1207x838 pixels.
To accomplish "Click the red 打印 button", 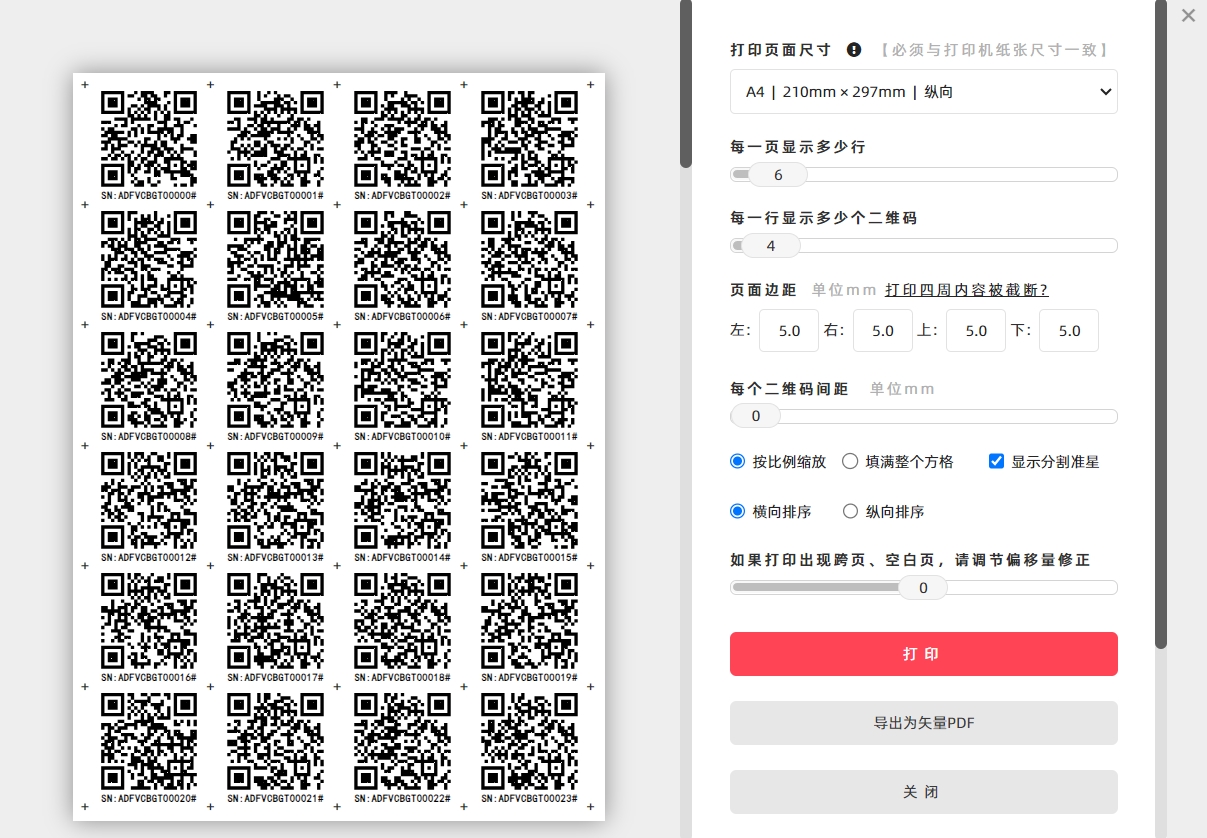I will [x=923, y=654].
